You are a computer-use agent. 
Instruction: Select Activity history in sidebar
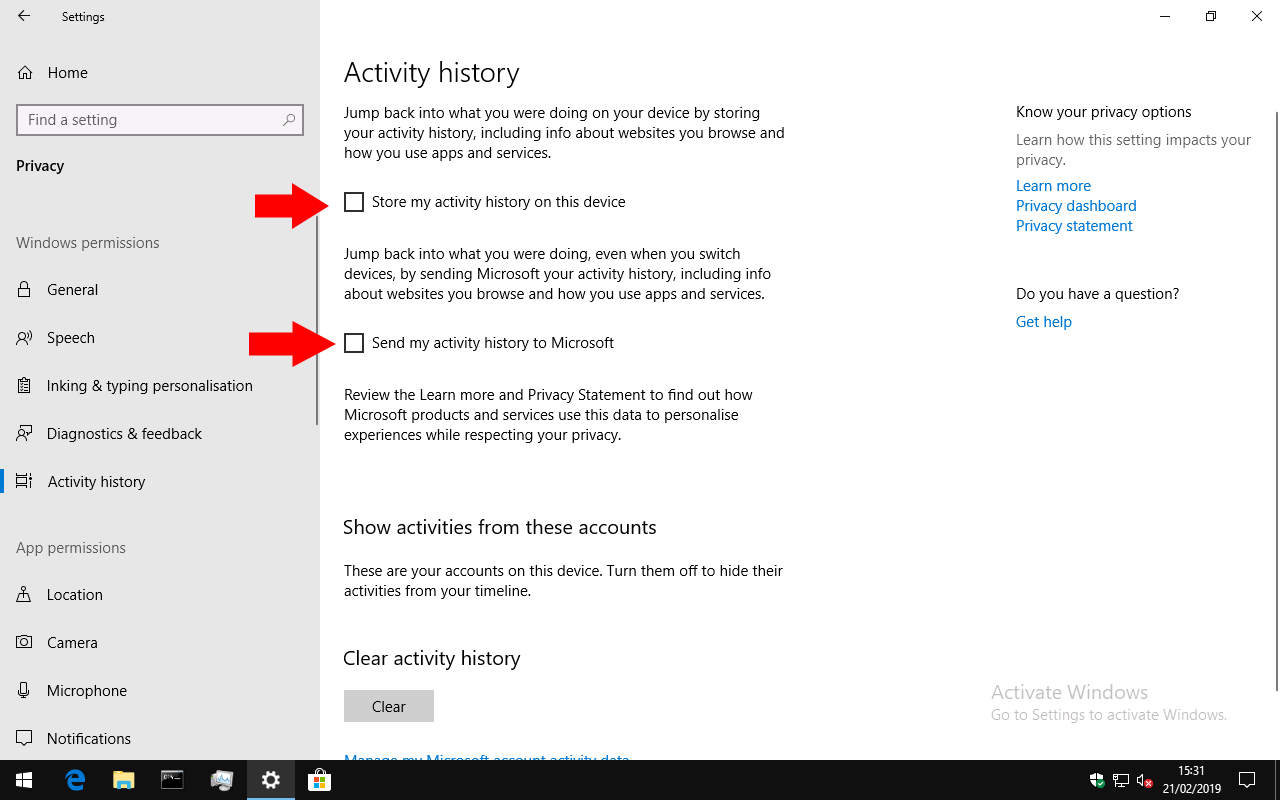tap(160, 482)
